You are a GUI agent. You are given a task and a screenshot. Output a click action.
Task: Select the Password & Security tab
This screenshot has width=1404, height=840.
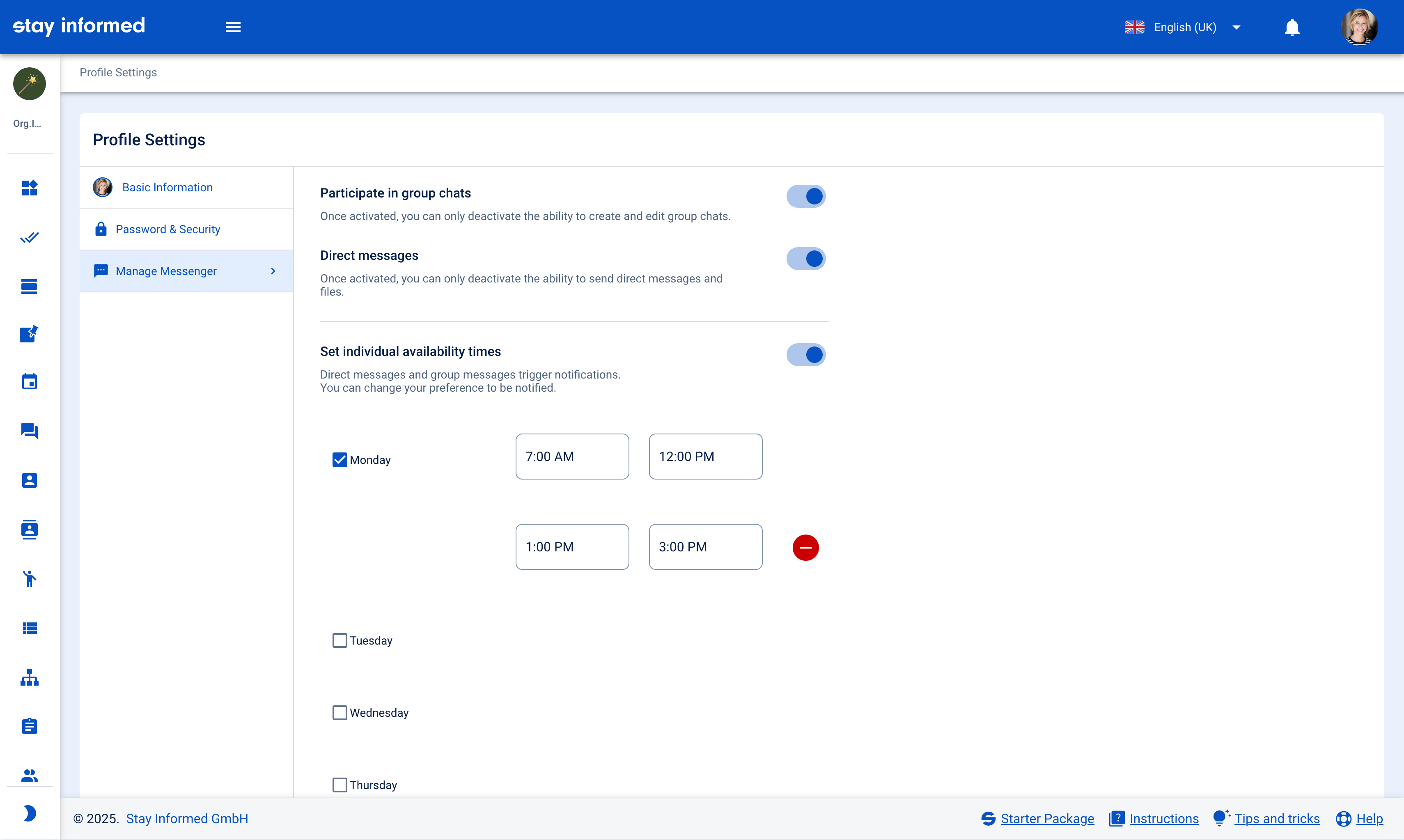coord(186,229)
